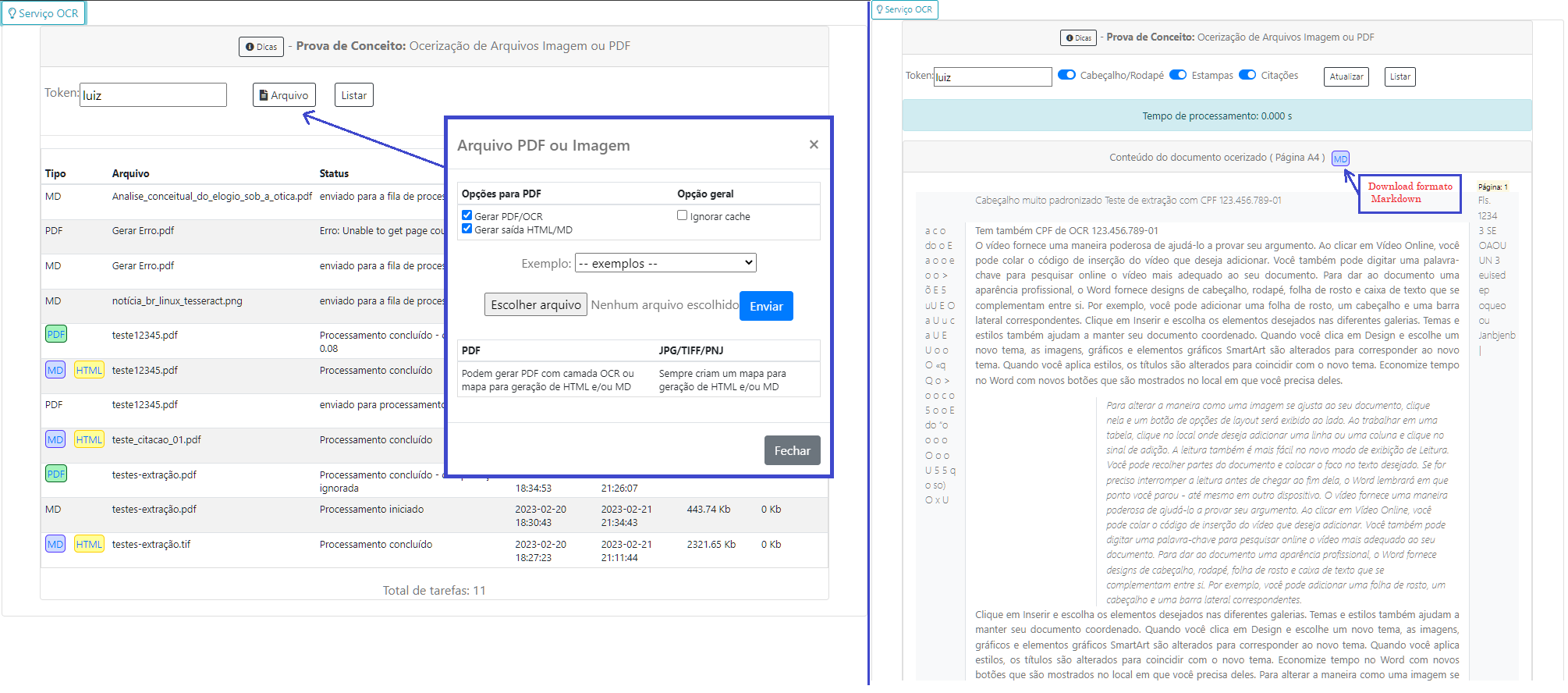The height and width of the screenshot is (693, 1568).
Task: Click 'Total de tarefas: 11' footer text
Action: [x=434, y=590]
